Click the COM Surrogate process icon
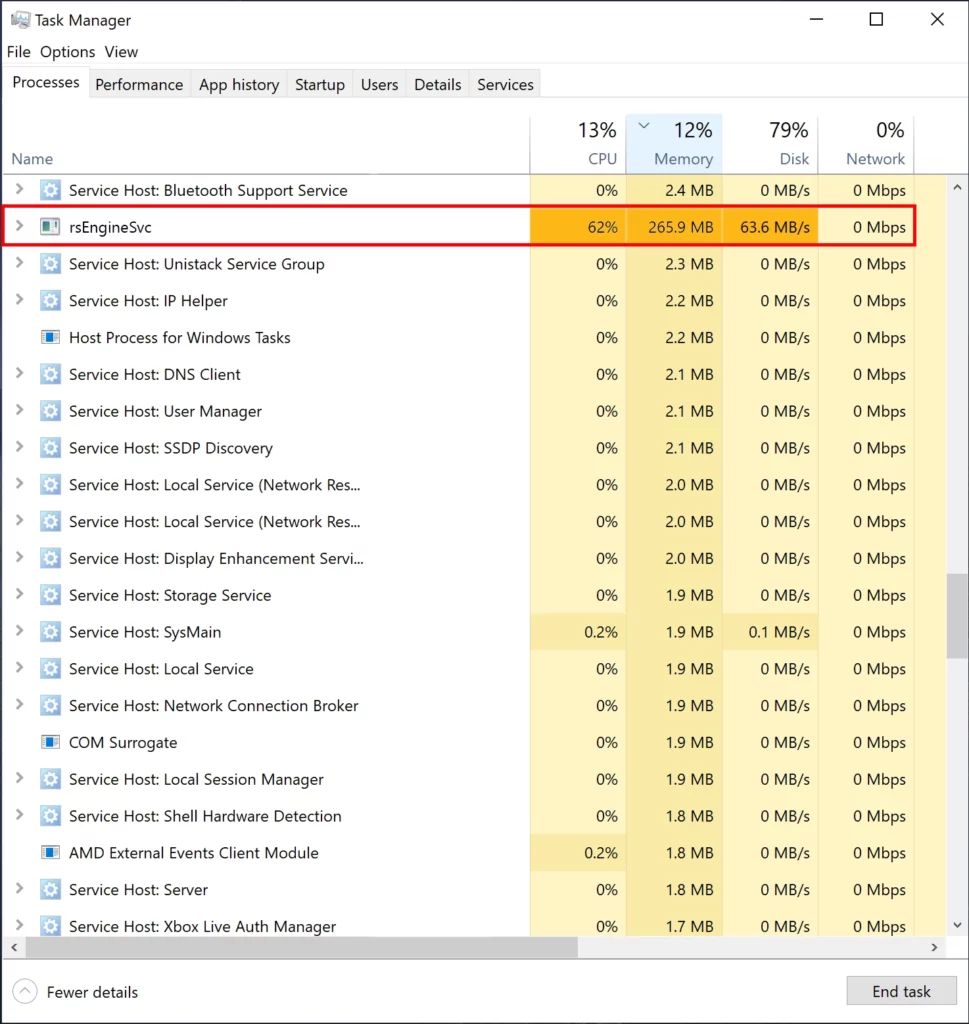This screenshot has width=969, height=1024. click(x=50, y=742)
